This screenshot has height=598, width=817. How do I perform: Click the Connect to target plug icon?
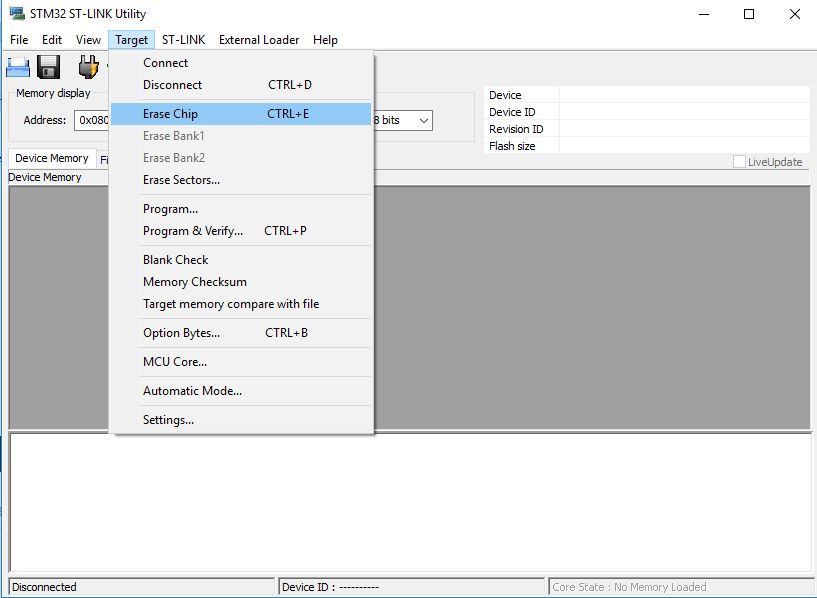pos(88,67)
